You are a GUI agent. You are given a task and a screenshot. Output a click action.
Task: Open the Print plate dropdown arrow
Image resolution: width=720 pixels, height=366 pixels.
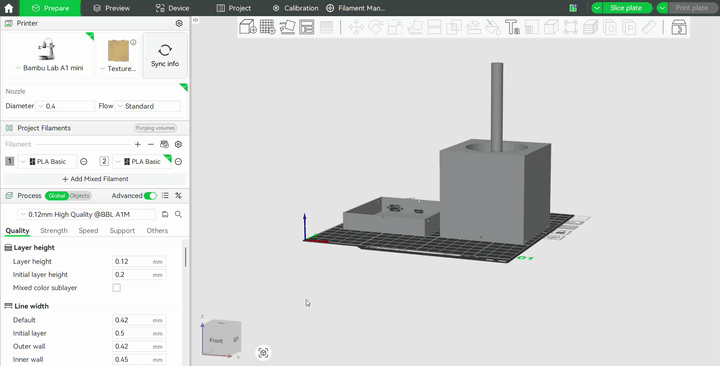tap(663, 8)
